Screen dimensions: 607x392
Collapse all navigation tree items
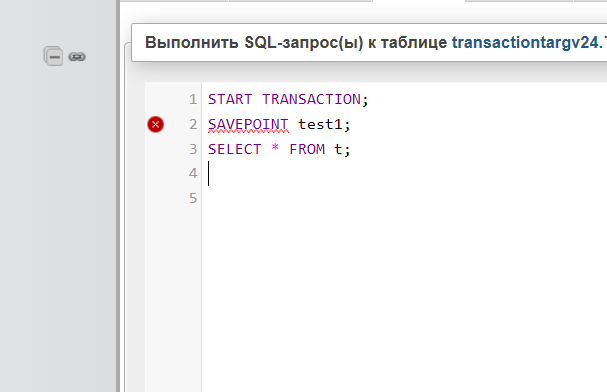click(x=53, y=56)
